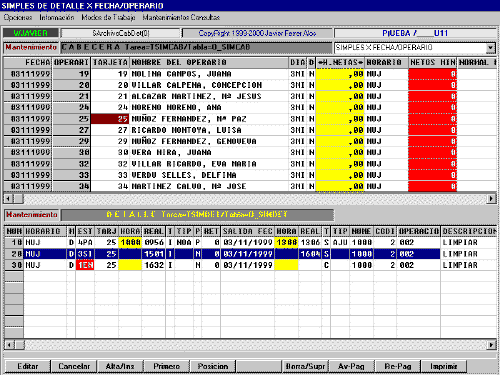Select row ALCAZAR MARTINEZ, Mª JESUS
The width and height of the screenshot is (500, 375).
click(x=250, y=96)
